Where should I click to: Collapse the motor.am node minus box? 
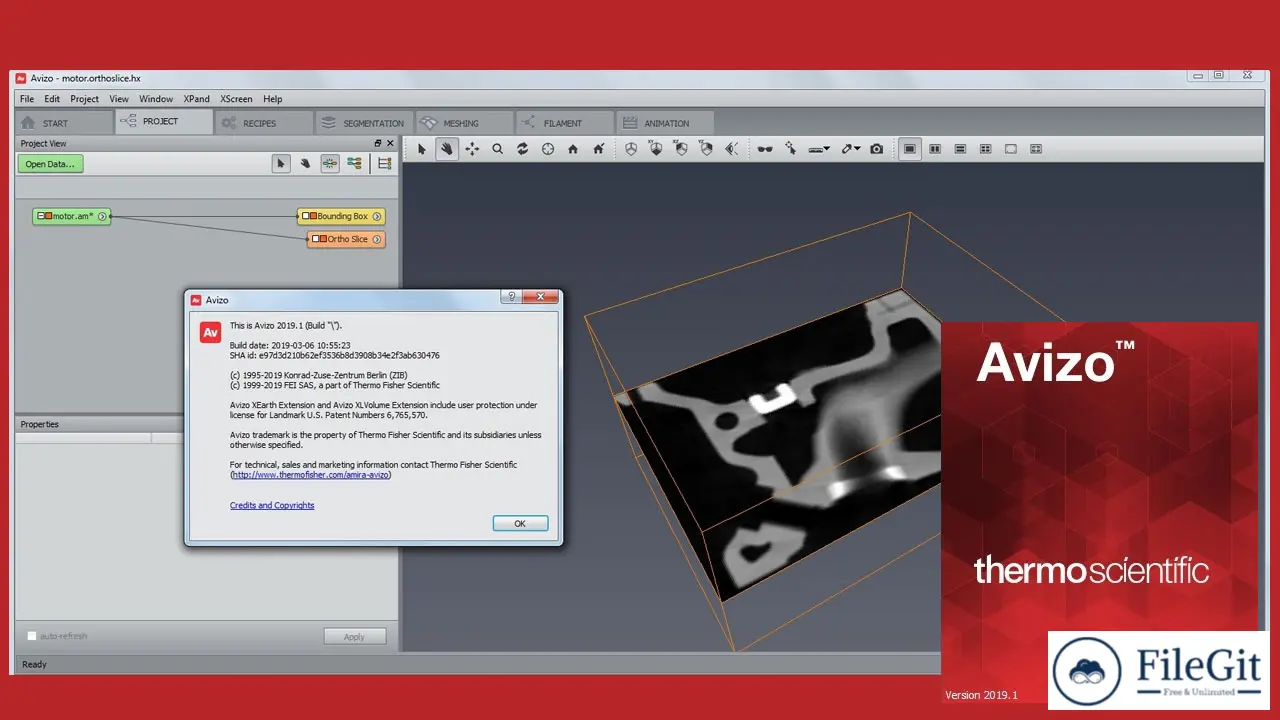41,216
